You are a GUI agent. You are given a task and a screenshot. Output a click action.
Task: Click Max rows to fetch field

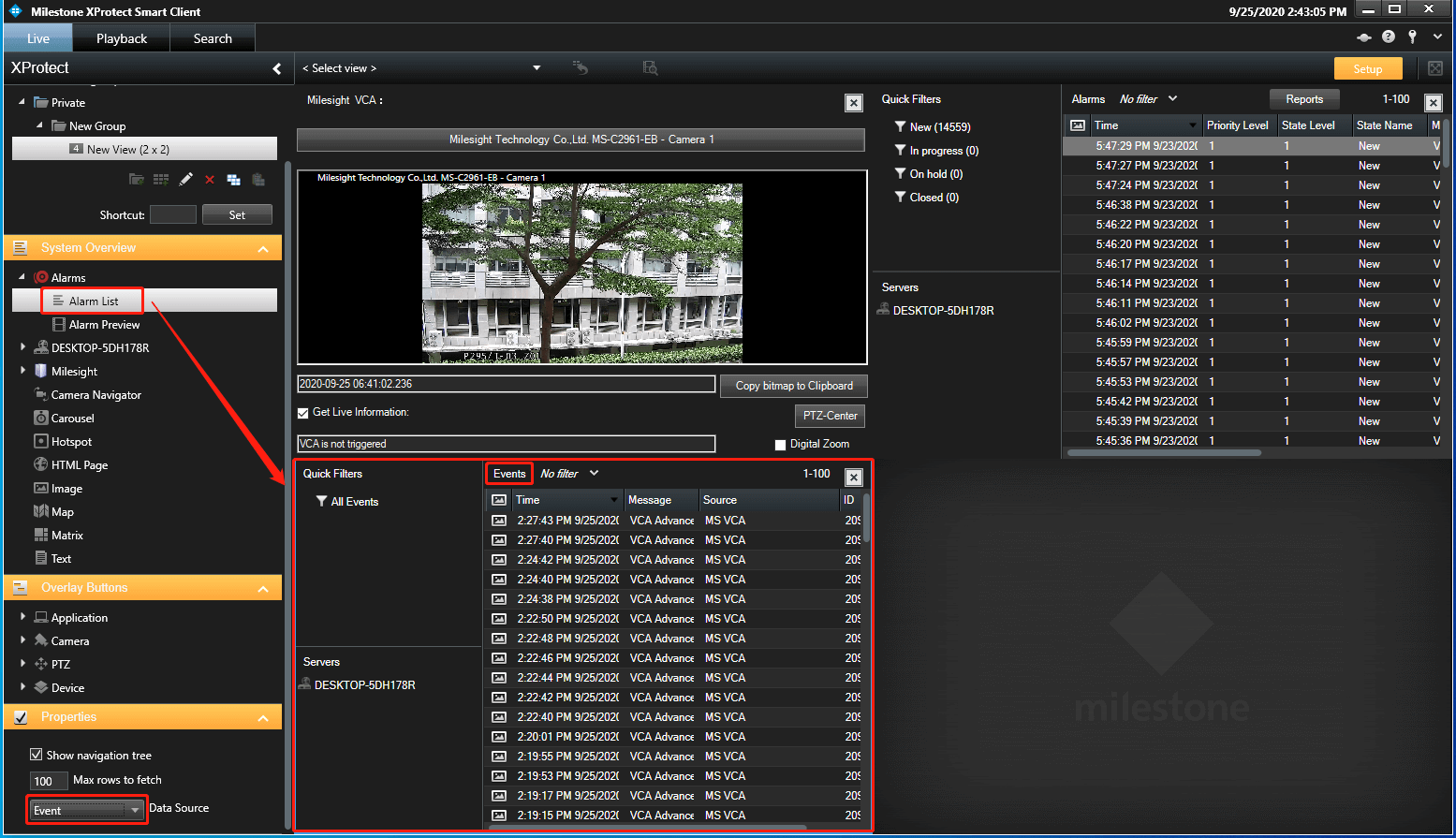point(49,781)
